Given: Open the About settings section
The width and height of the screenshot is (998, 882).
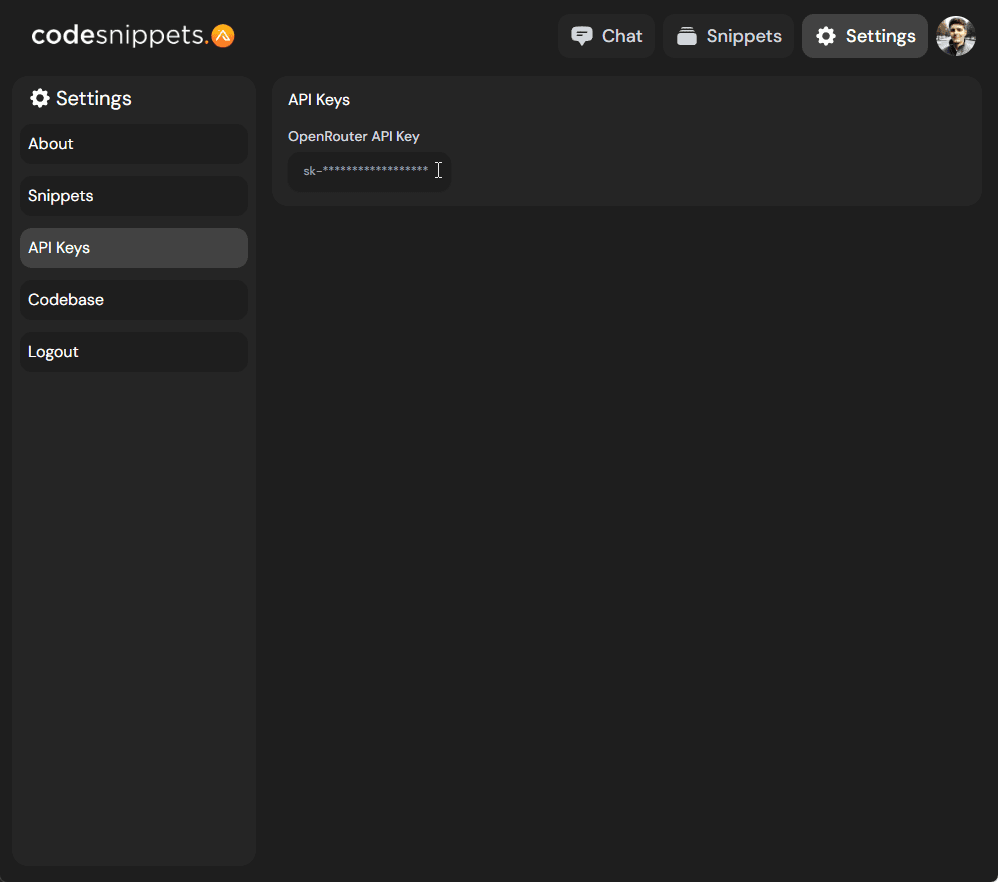Looking at the screenshot, I should click(134, 144).
